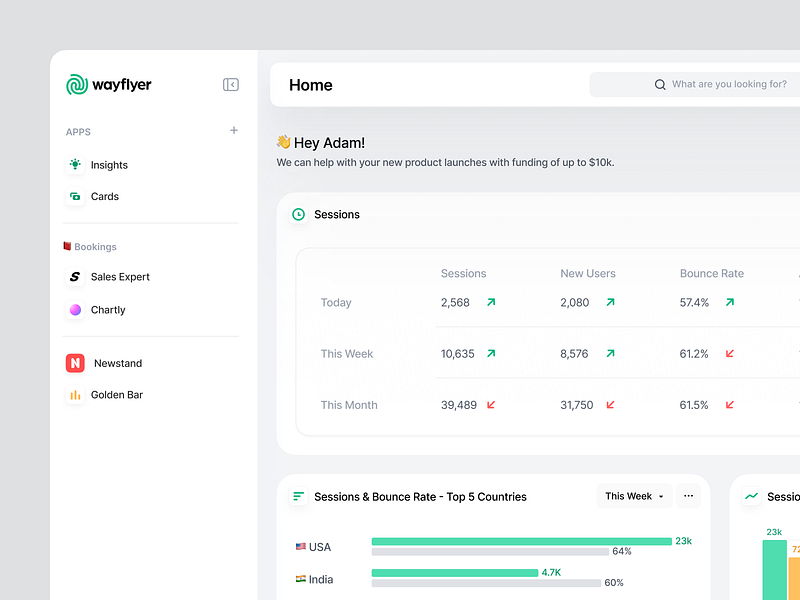Click the Sales Expert icon
Image resolution: width=800 pixels, height=600 pixels.
(75, 277)
